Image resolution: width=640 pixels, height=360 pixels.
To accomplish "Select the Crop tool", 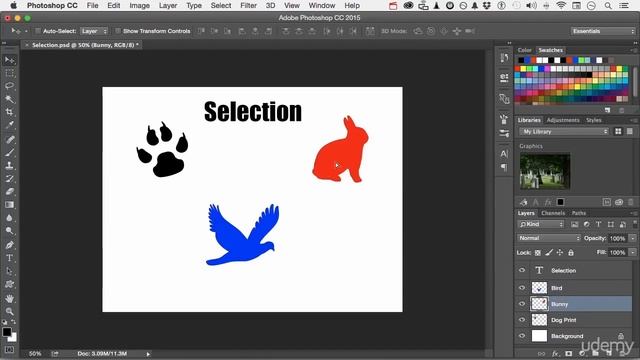I will click(9, 112).
